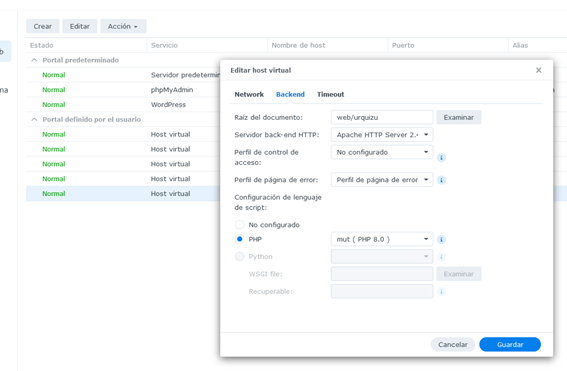Click the Crear button
The width and height of the screenshot is (567, 371).
[43, 26]
